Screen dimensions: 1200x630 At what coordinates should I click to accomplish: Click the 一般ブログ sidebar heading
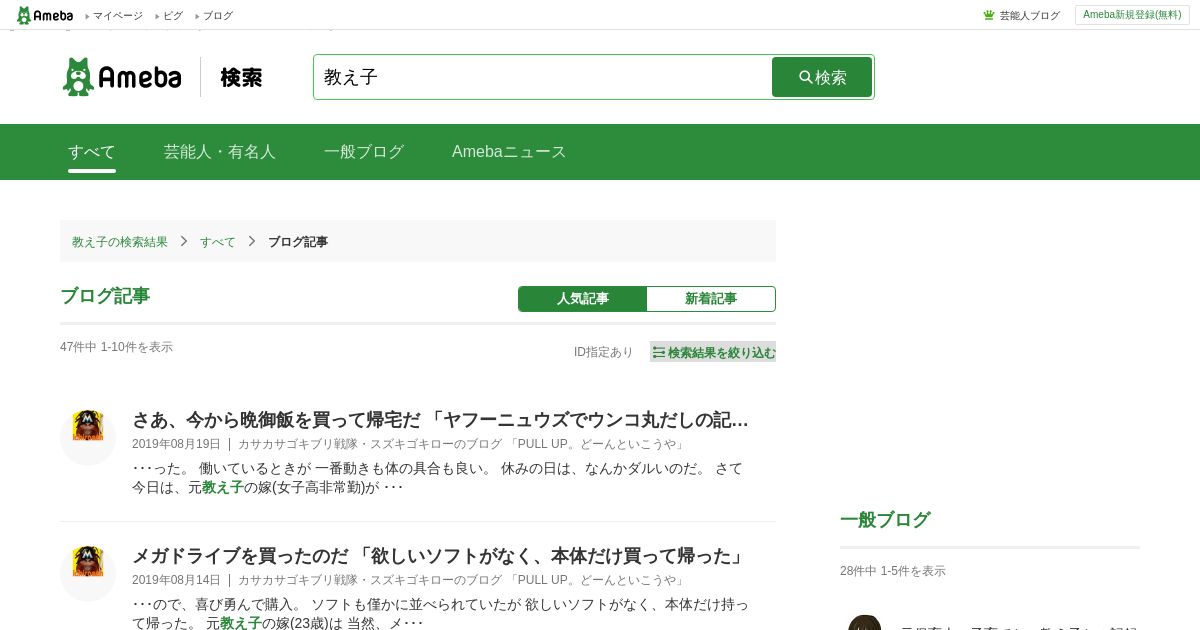point(885,520)
